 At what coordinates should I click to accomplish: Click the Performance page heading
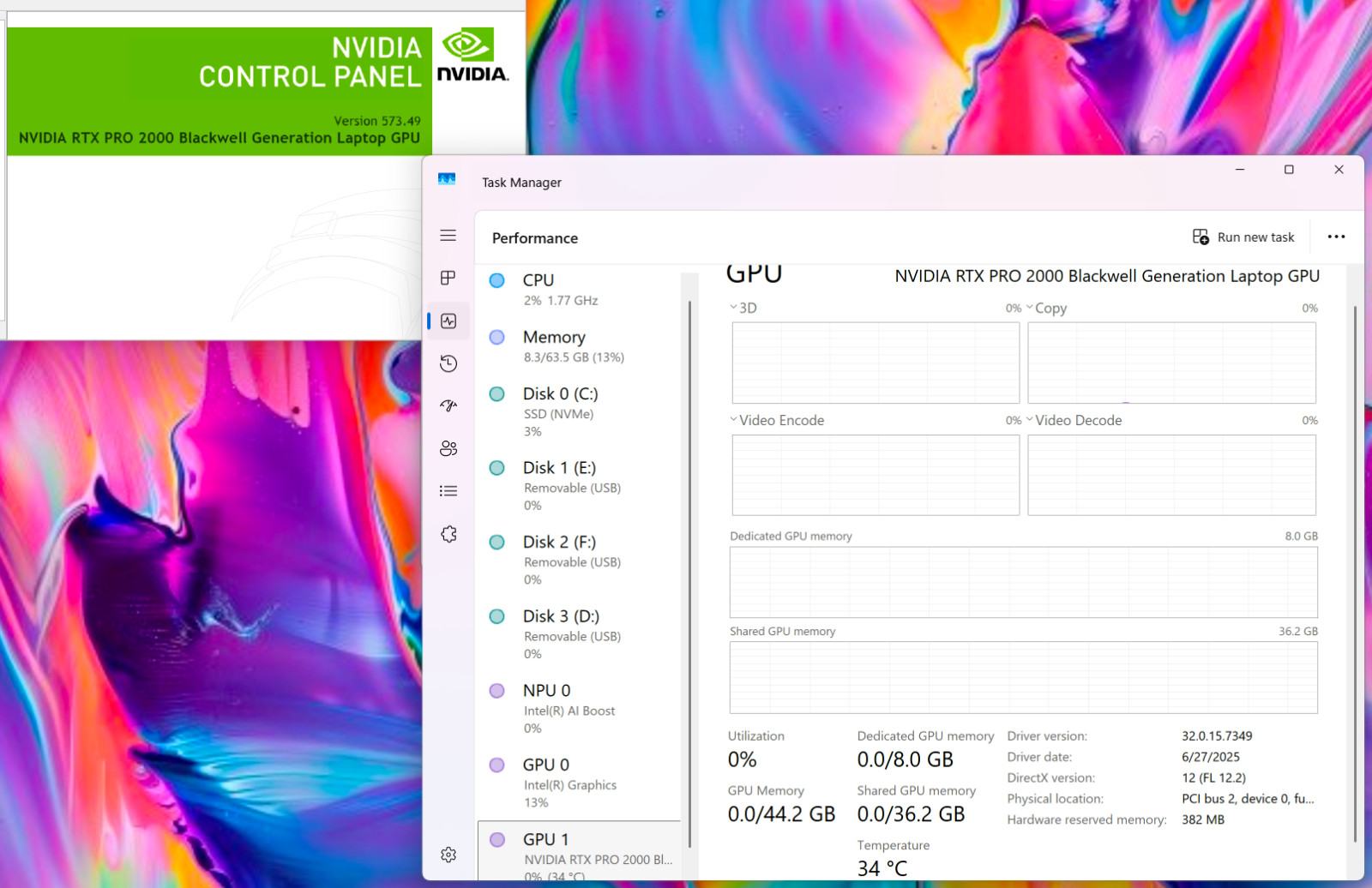[x=535, y=238]
